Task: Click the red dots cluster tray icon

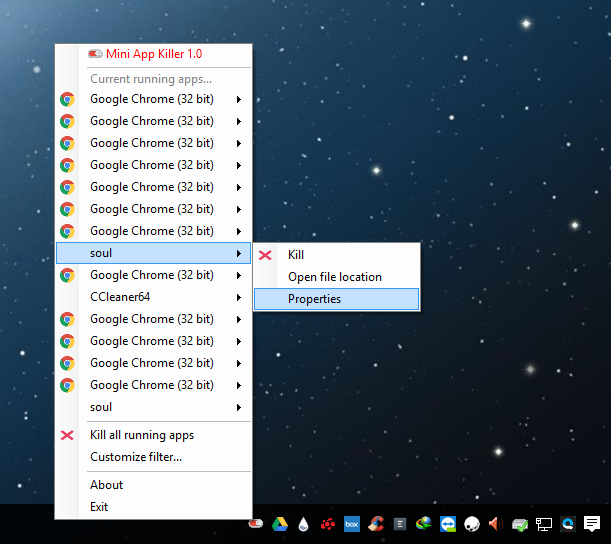Action: pyautogui.click(x=328, y=525)
